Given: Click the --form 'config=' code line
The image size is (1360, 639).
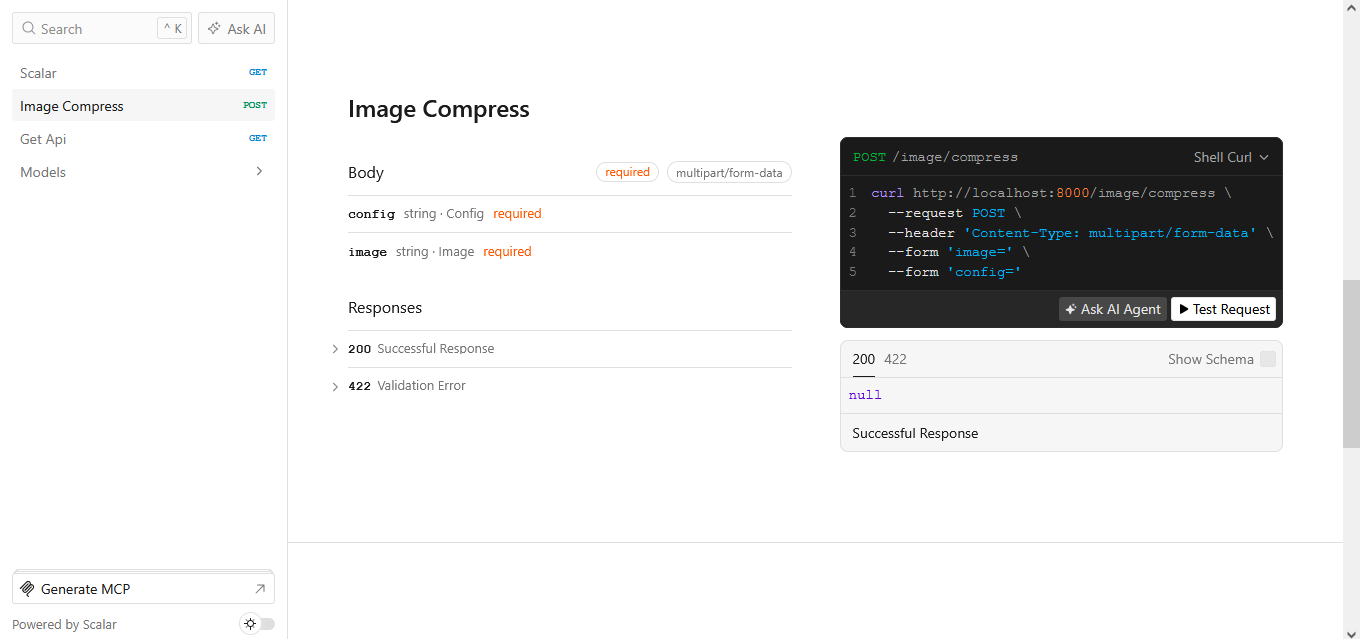Looking at the screenshot, I should tap(955, 272).
